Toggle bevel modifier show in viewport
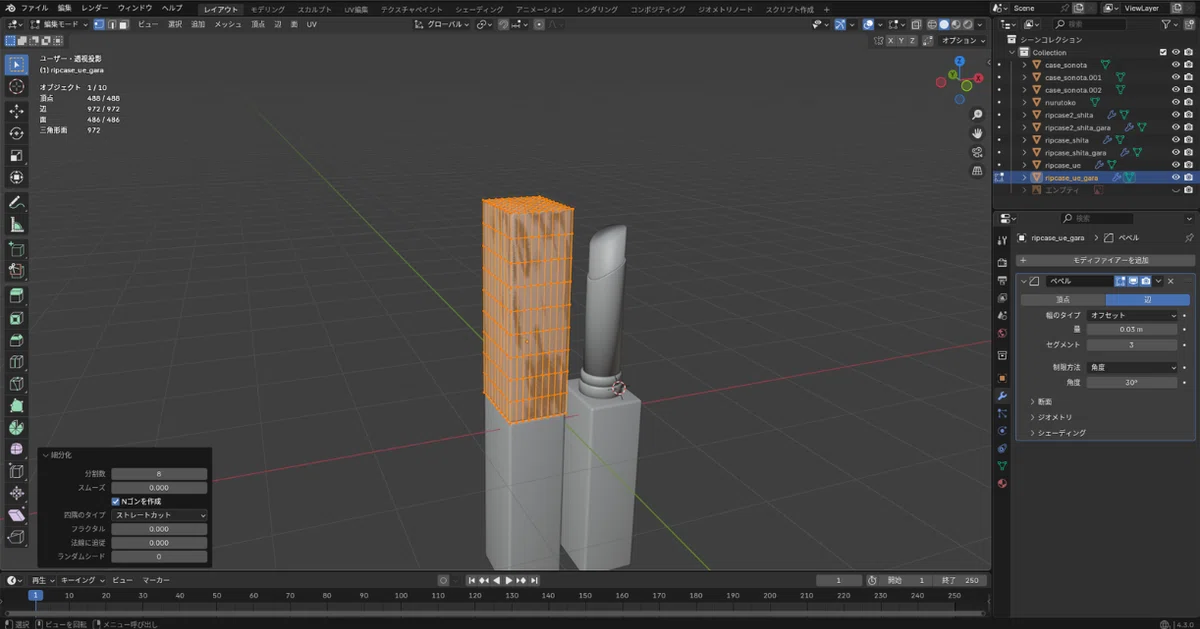Viewport: 1200px width, 629px height. (1133, 281)
